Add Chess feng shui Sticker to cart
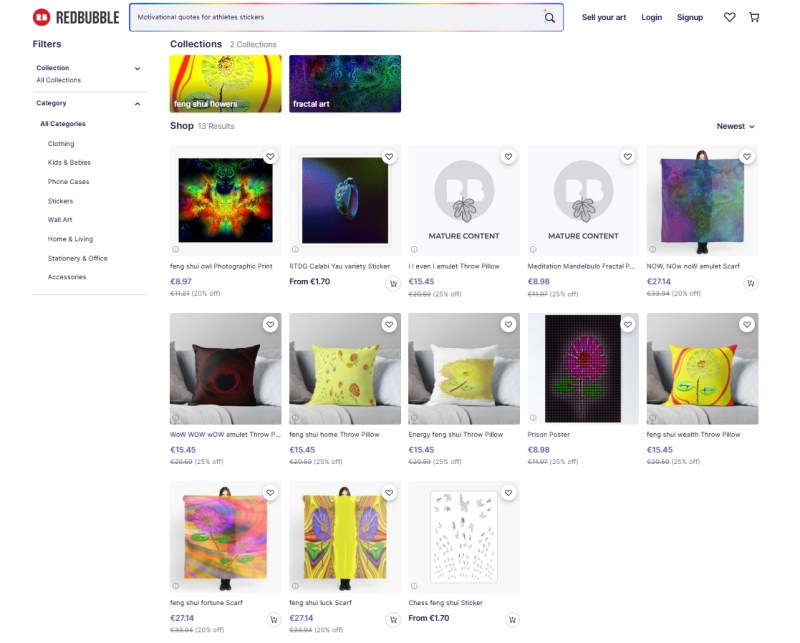800x643 pixels. tap(512, 619)
